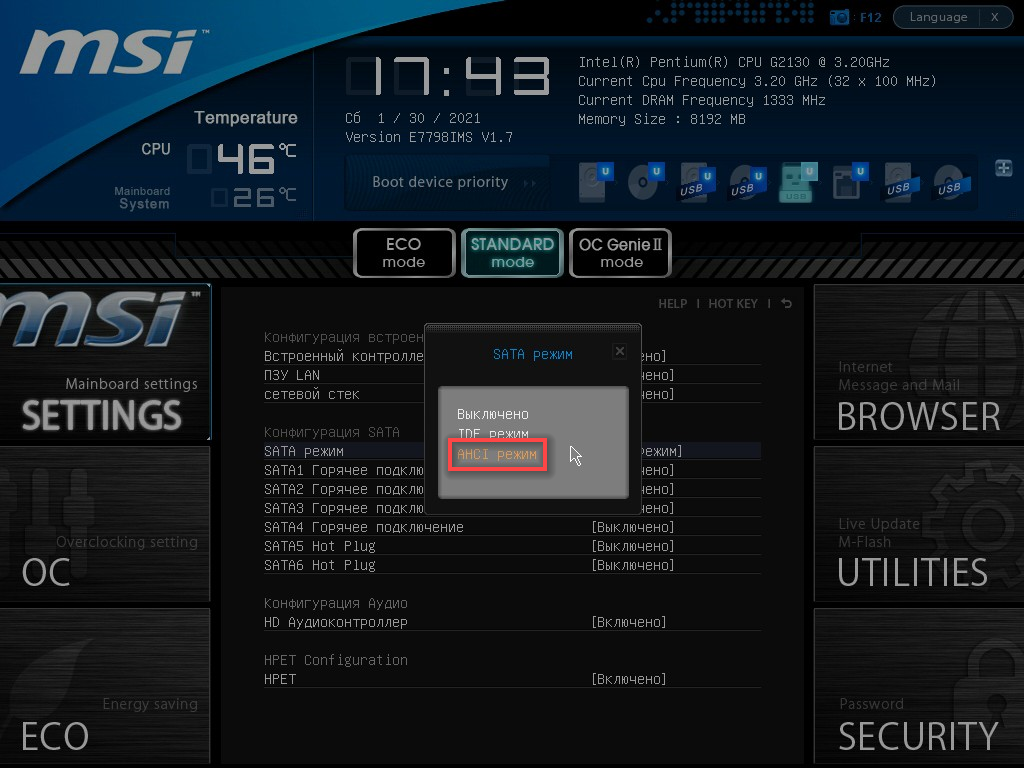Open SATA6 Hot Plug value dropdown
Viewport: 1024px width, 768px height.
click(632, 565)
